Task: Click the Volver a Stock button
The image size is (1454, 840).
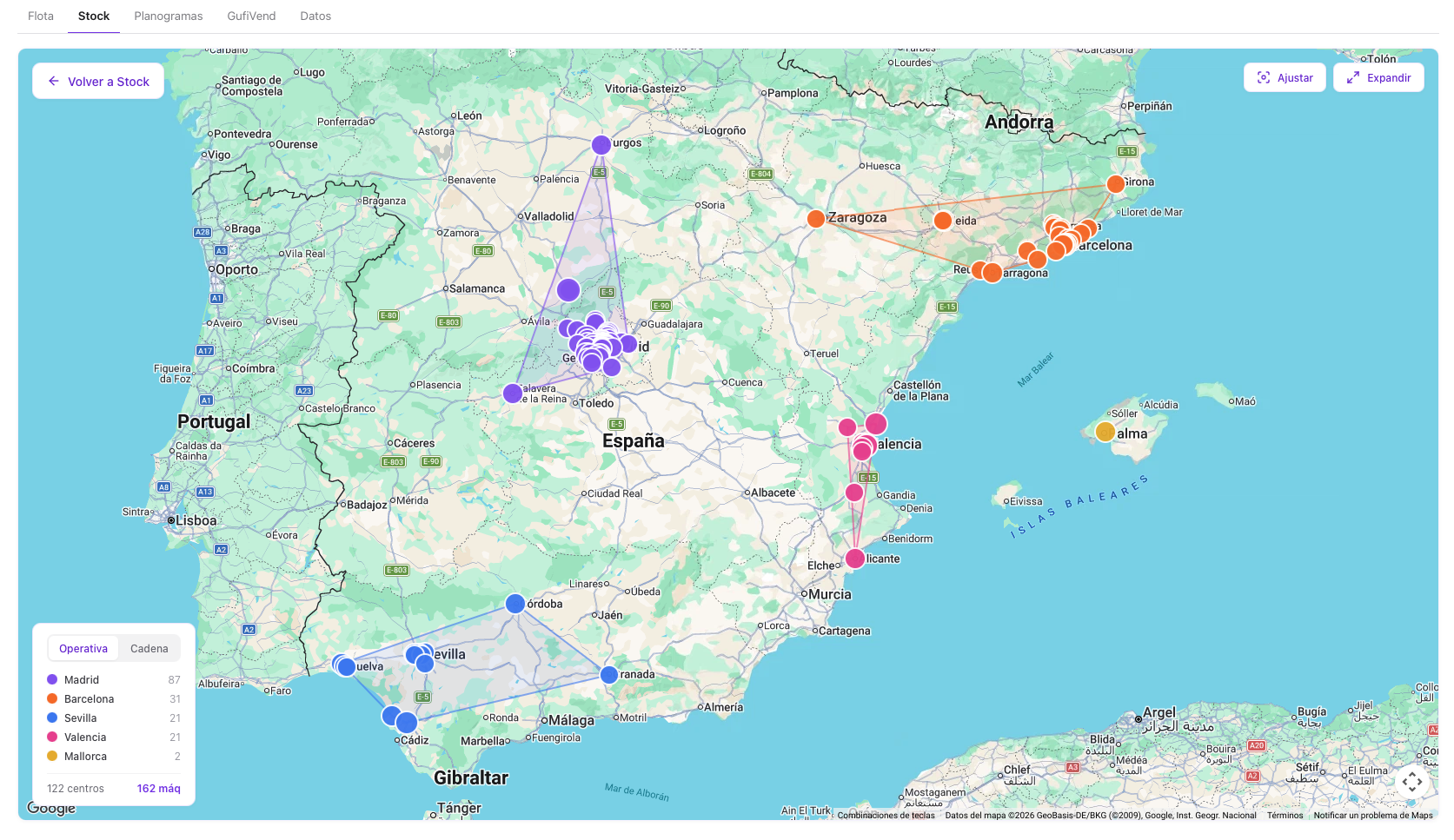Action: coord(98,81)
